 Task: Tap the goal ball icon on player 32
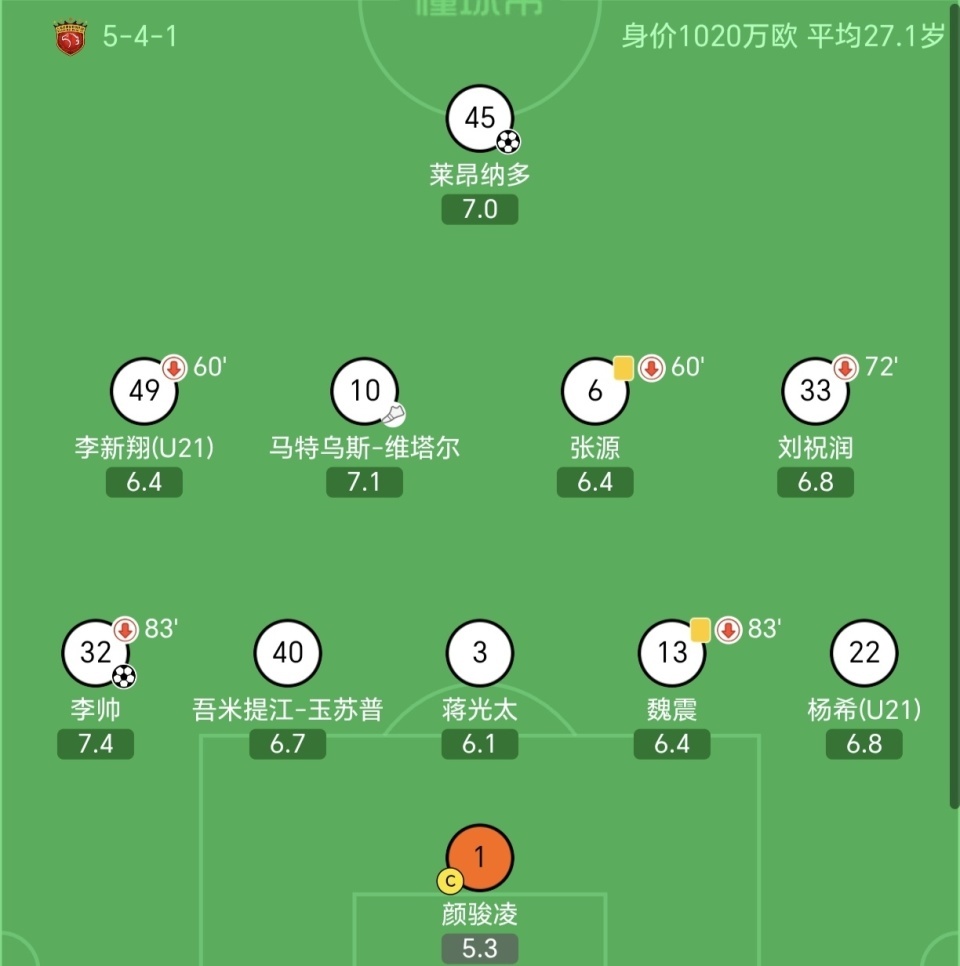pos(124,676)
